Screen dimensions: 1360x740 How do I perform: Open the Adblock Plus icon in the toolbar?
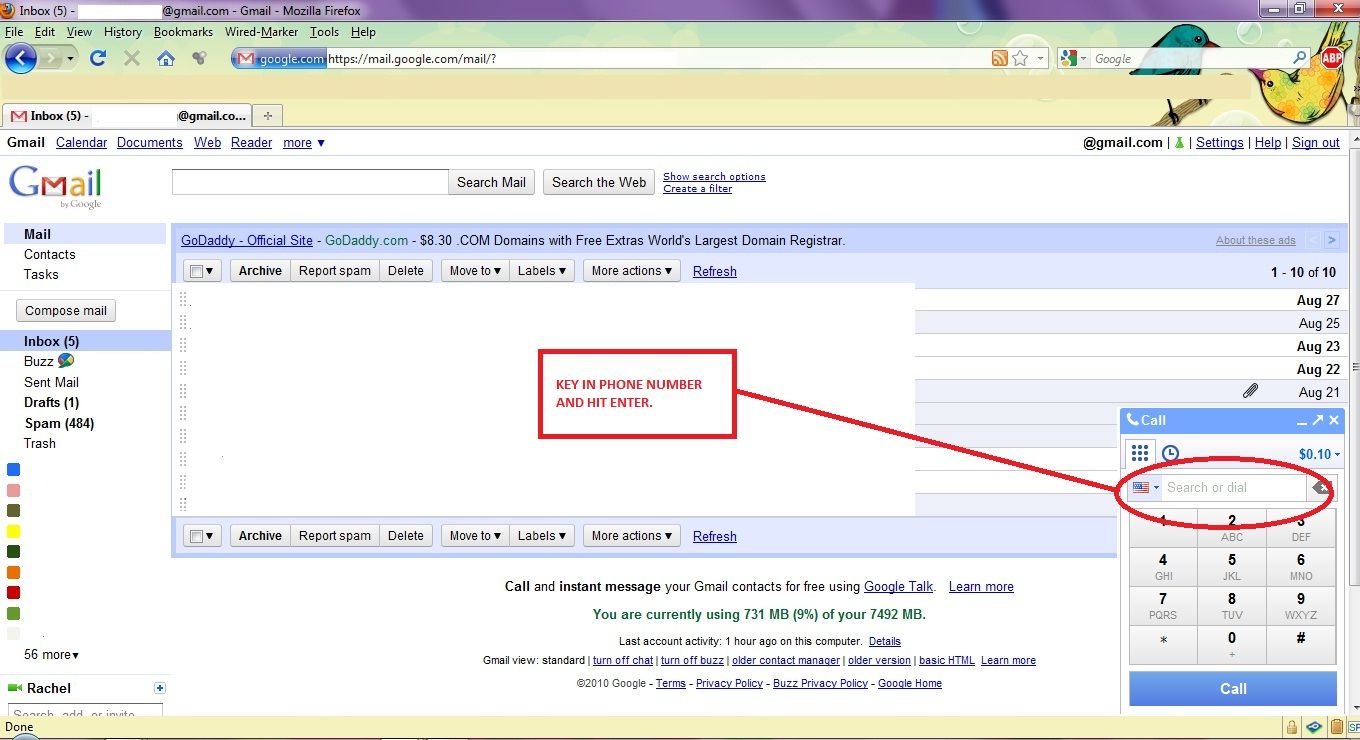coord(1331,58)
